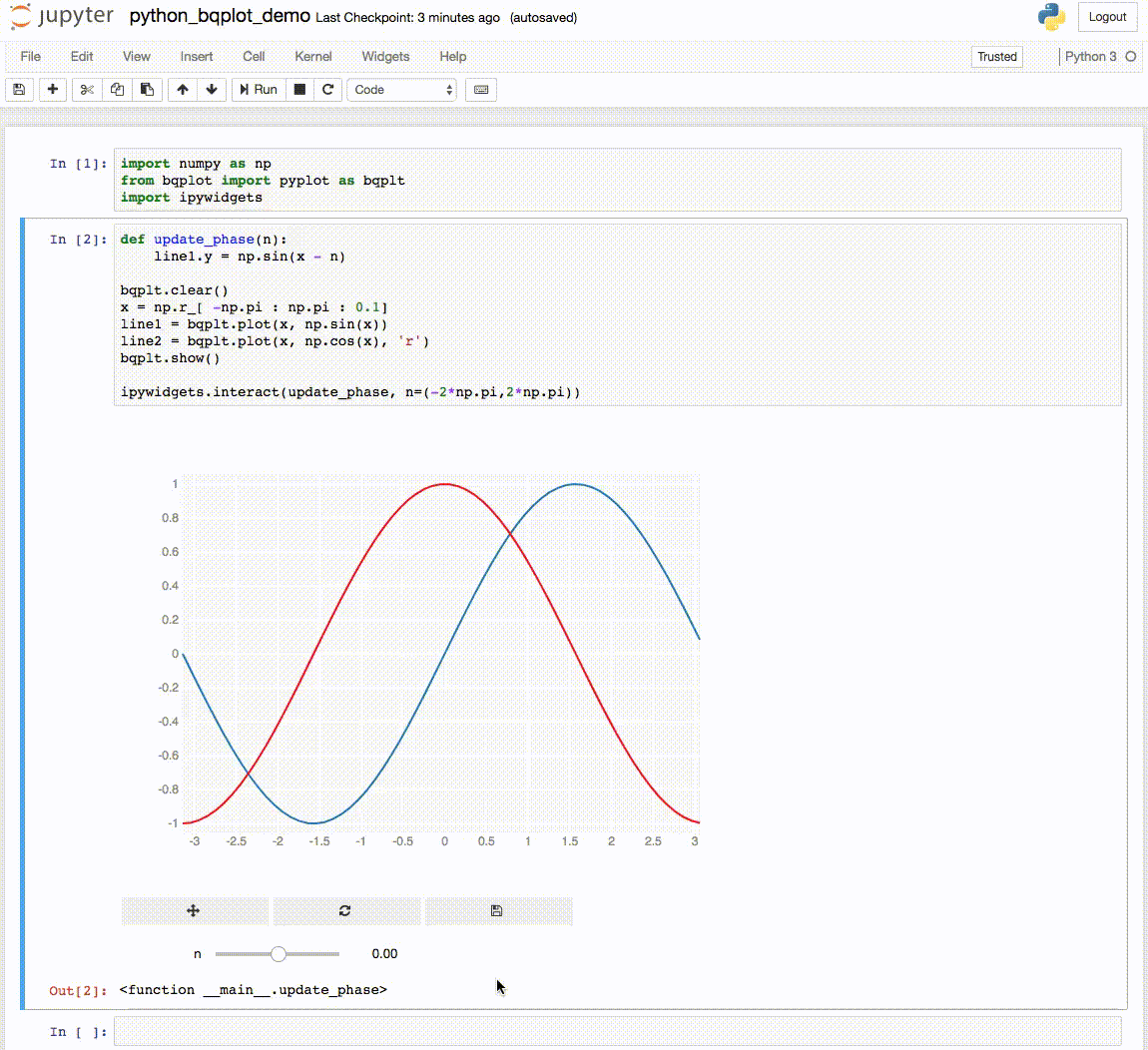Reset the plot view button
The height and width of the screenshot is (1050, 1148).
click(x=345, y=910)
